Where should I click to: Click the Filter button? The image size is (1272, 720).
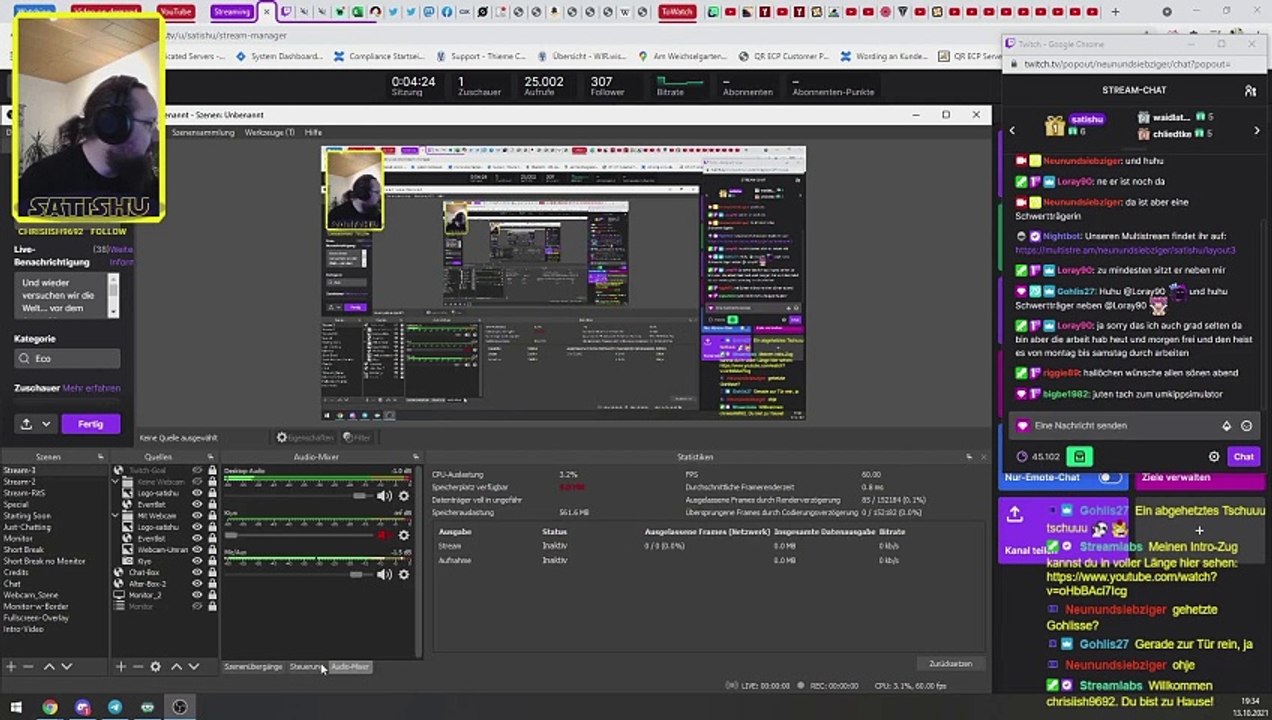point(357,437)
